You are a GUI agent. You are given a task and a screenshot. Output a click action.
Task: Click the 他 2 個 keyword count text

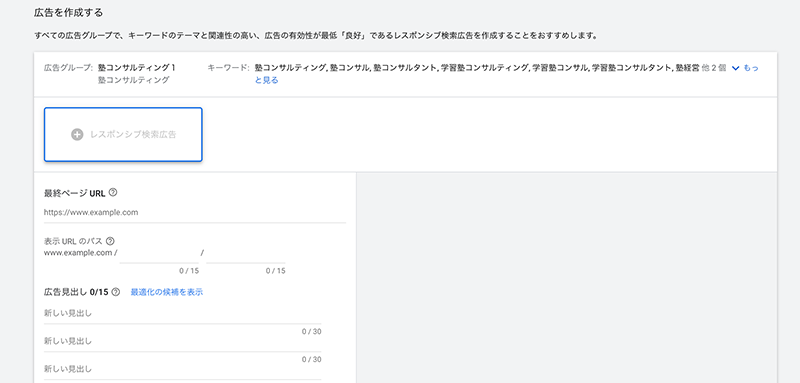pyautogui.click(x=714, y=68)
